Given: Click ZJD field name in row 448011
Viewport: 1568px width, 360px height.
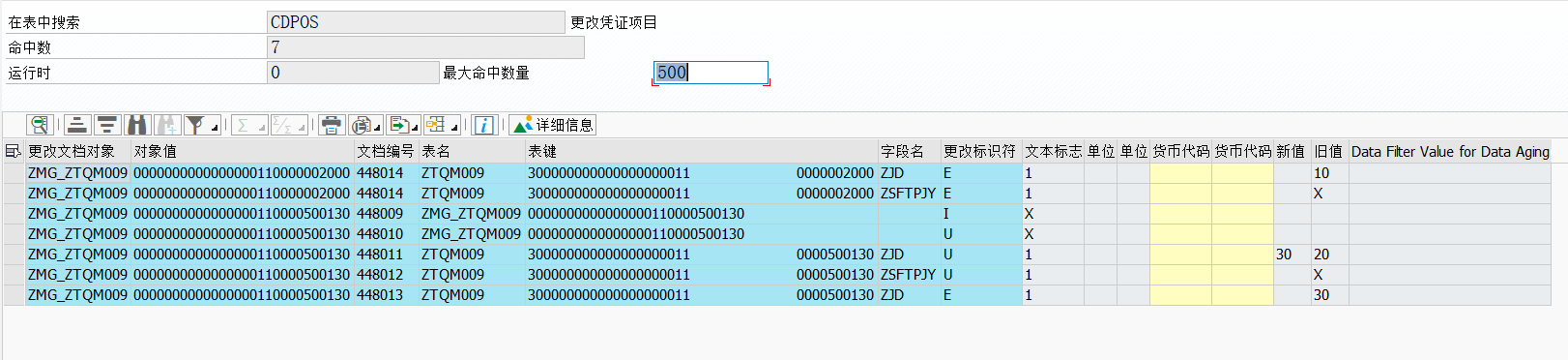Looking at the screenshot, I should click(x=909, y=255).
